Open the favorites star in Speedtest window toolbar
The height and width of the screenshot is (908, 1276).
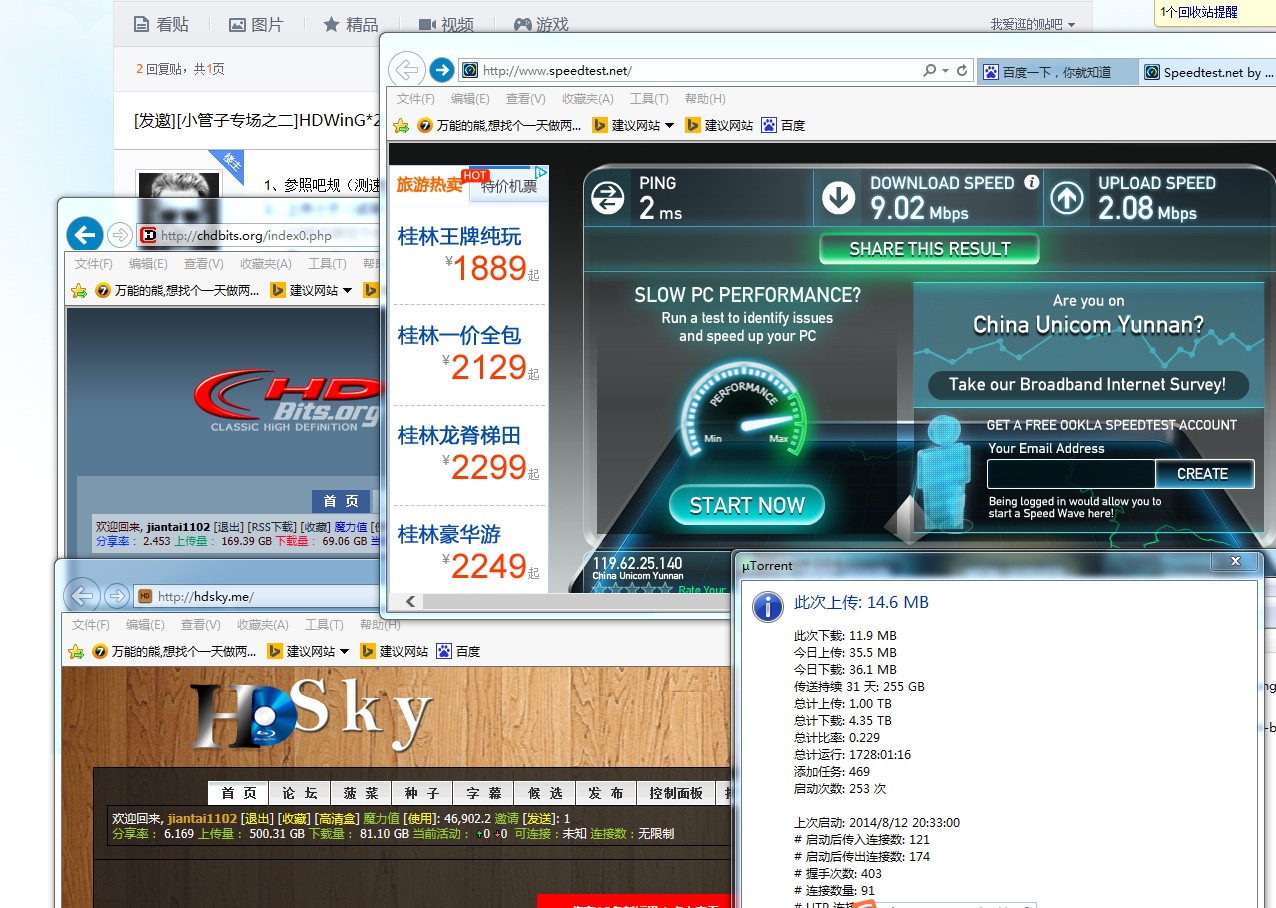(x=401, y=125)
